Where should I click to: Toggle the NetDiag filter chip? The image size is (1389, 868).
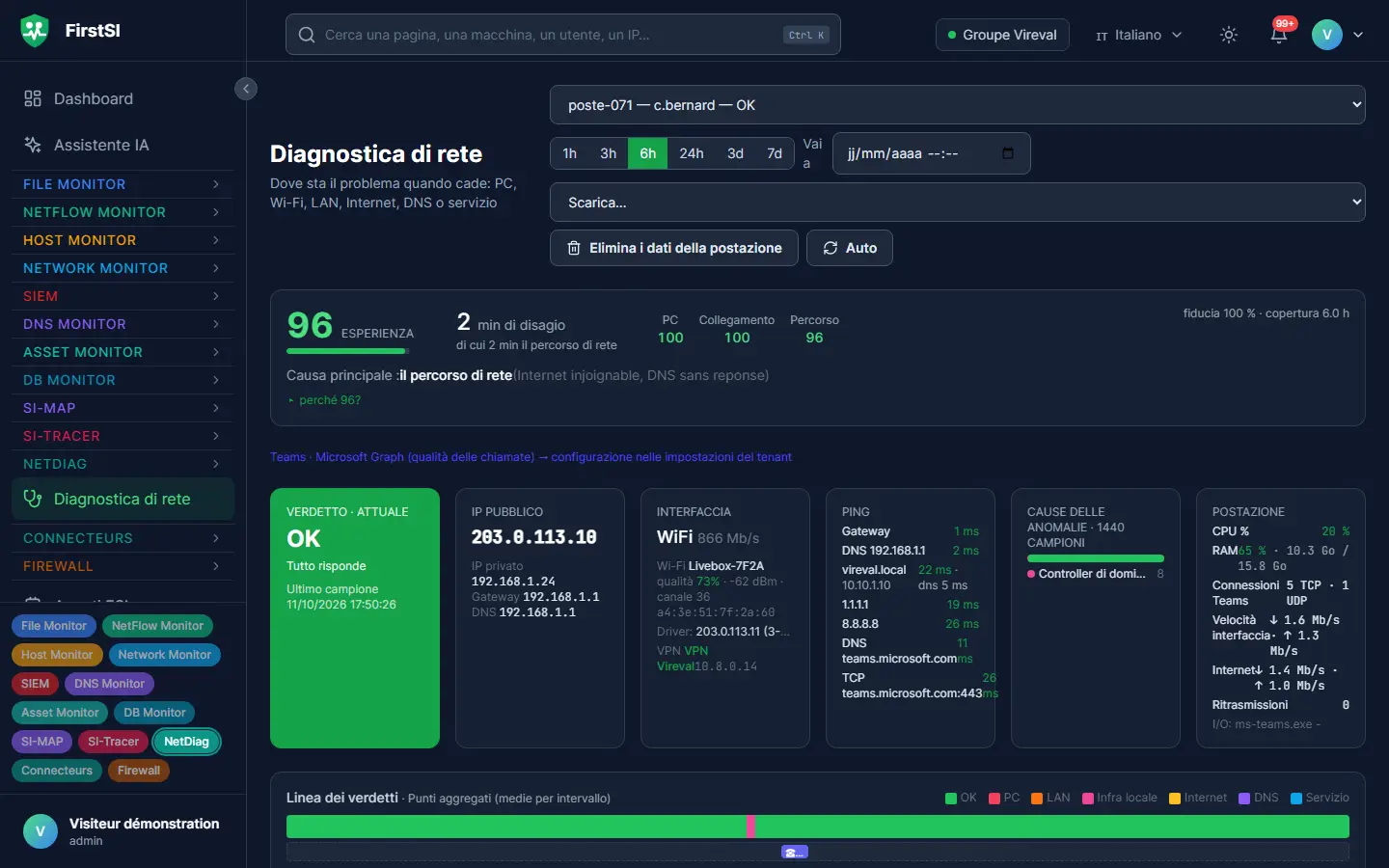click(x=186, y=742)
